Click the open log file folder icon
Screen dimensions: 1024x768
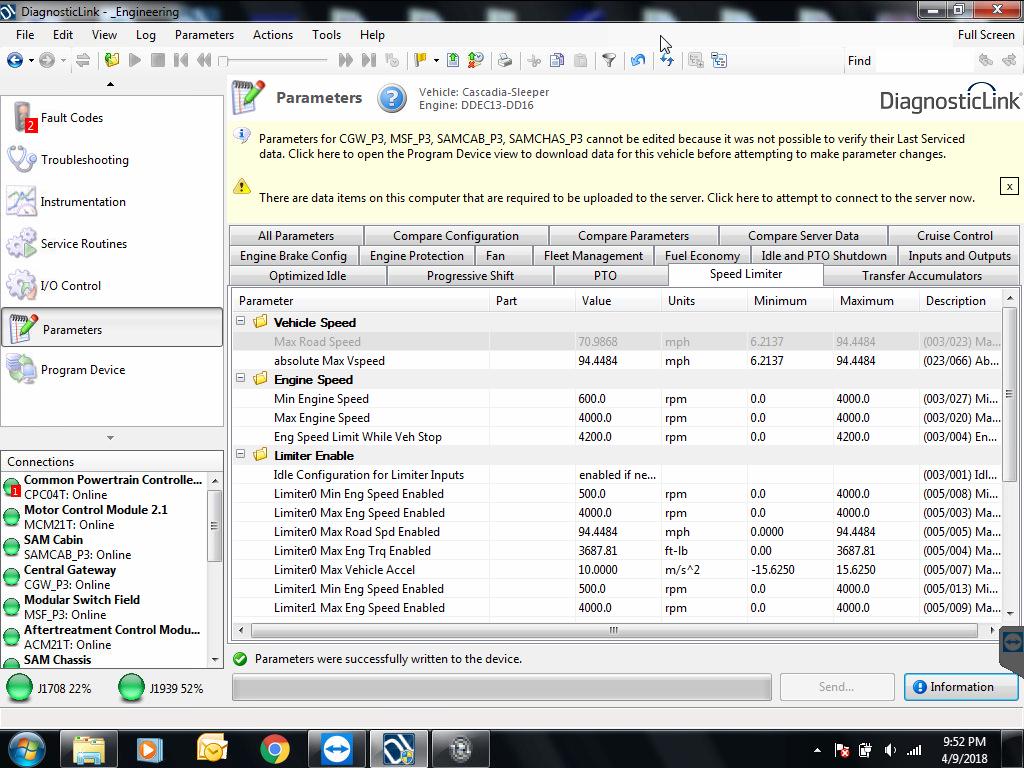click(x=112, y=61)
